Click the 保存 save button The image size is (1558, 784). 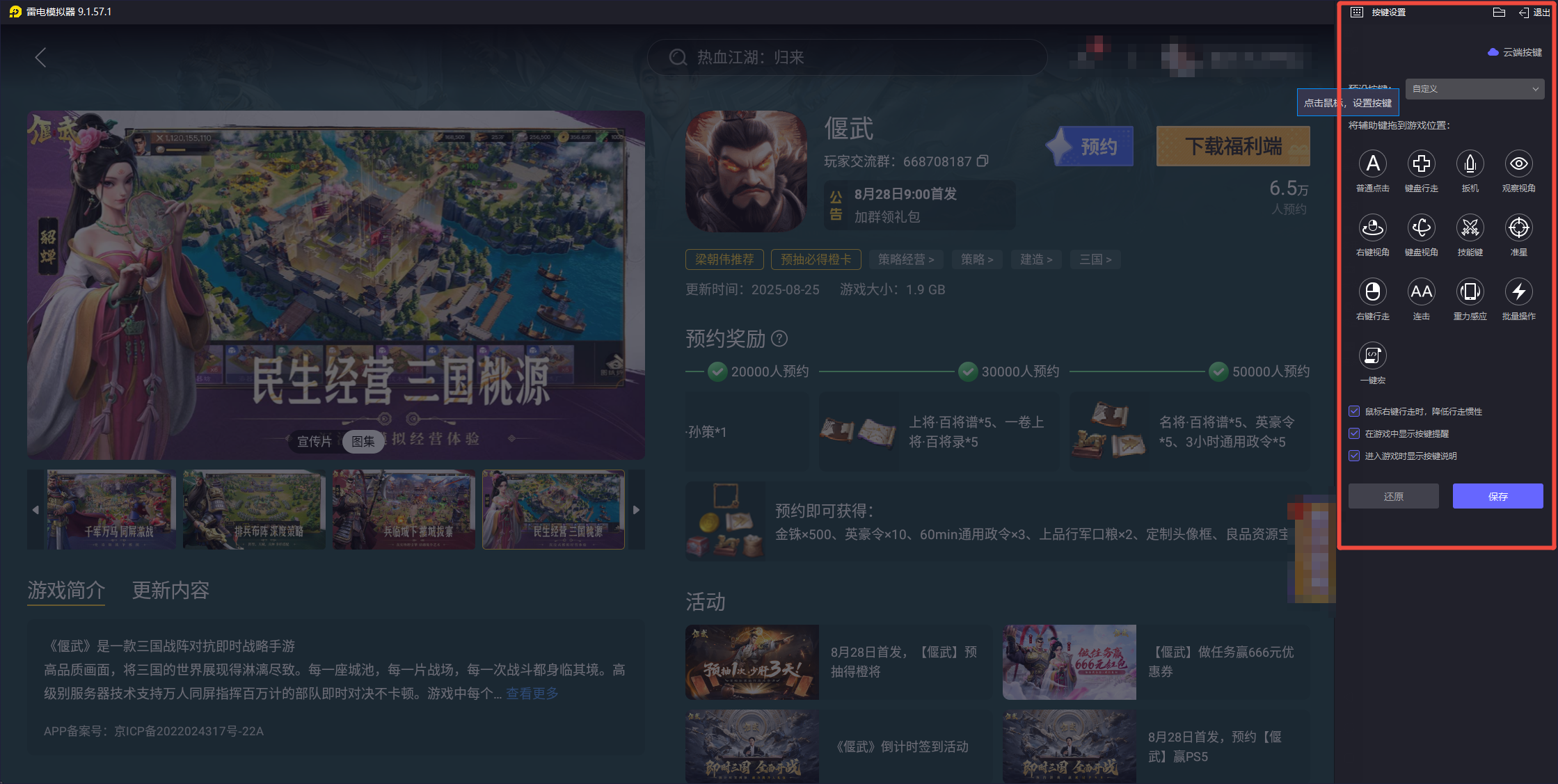tap(1497, 495)
